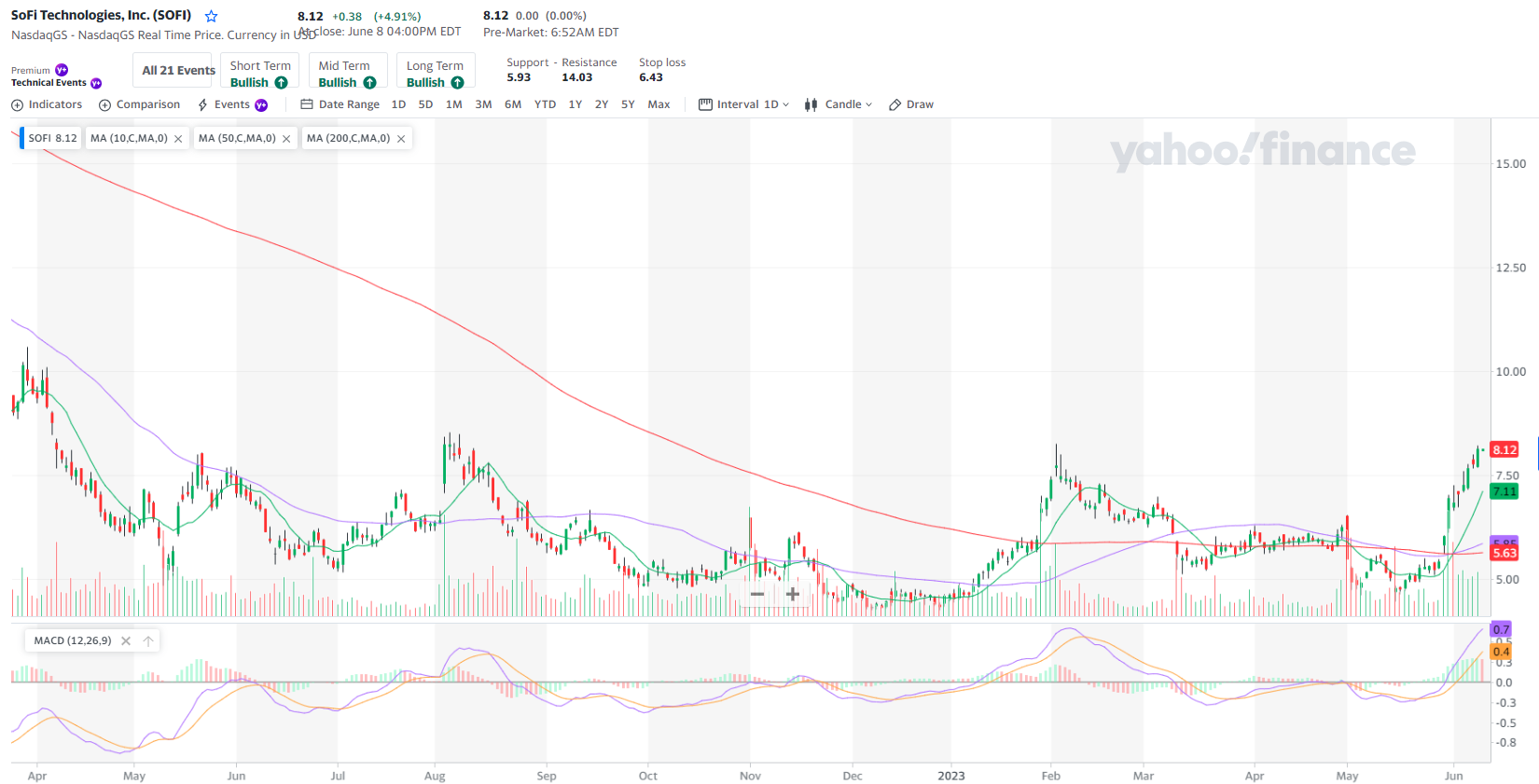Click the 10.00 price axis label

click(x=1511, y=371)
